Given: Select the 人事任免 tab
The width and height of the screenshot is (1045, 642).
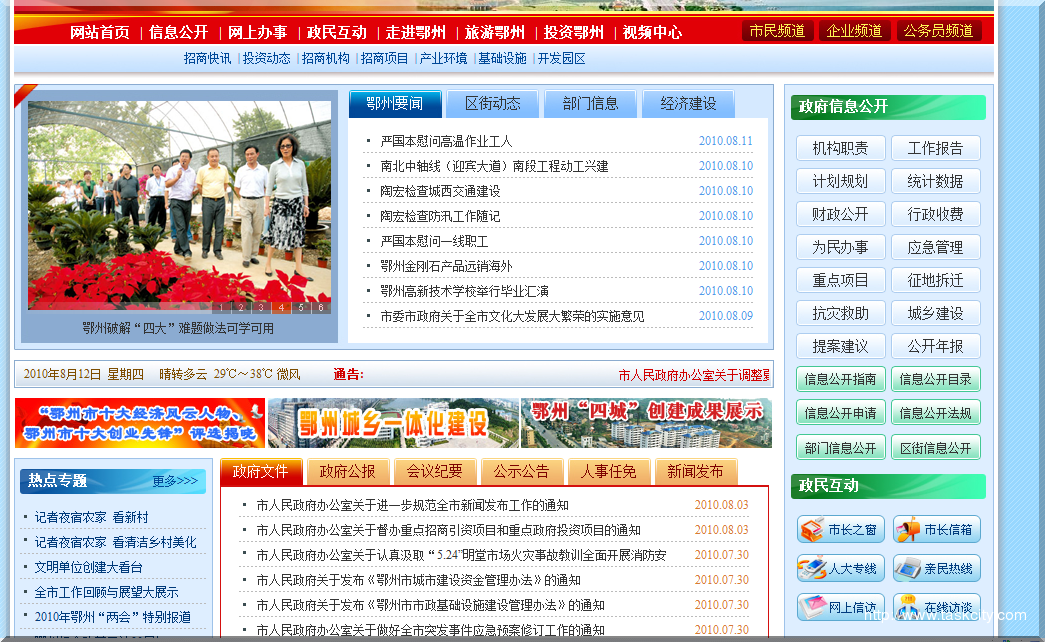Looking at the screenshot, I should click(x=609, y=471).
